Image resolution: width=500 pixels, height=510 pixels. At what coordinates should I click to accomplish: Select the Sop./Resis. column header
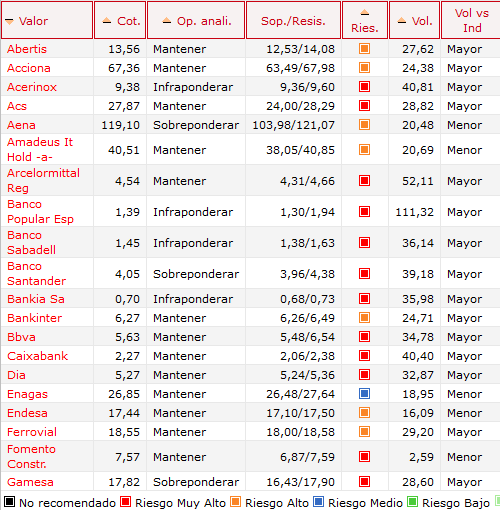(293, 21)
